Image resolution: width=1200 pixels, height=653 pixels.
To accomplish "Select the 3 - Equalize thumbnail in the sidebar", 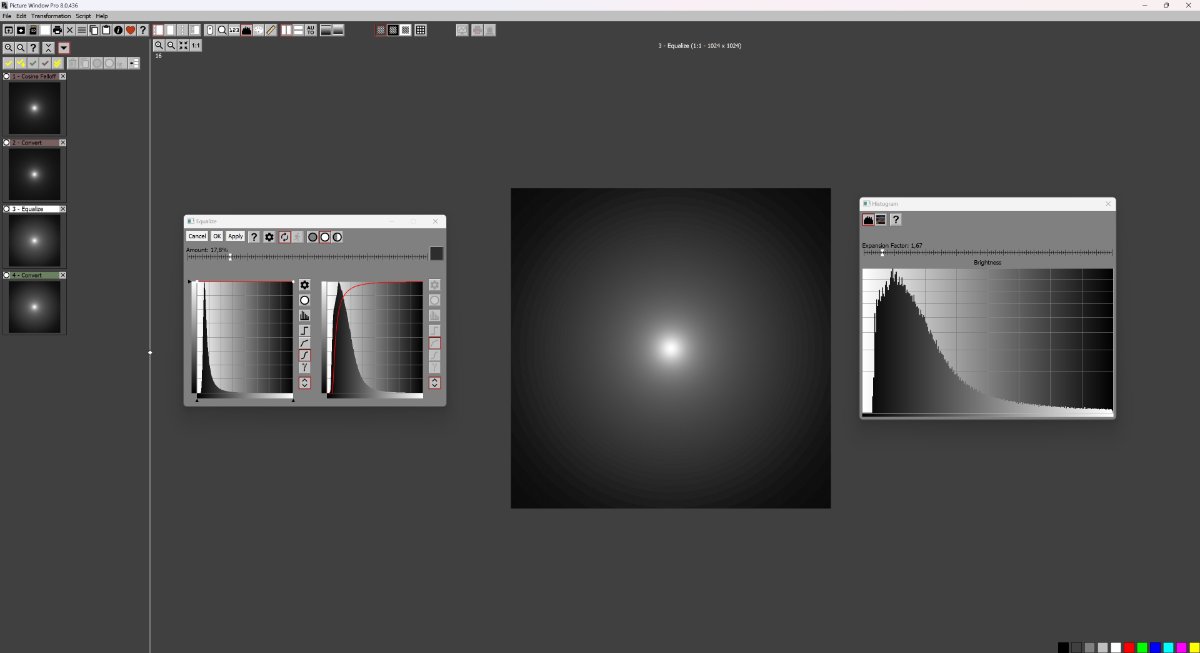I will [x=35, y=240].
